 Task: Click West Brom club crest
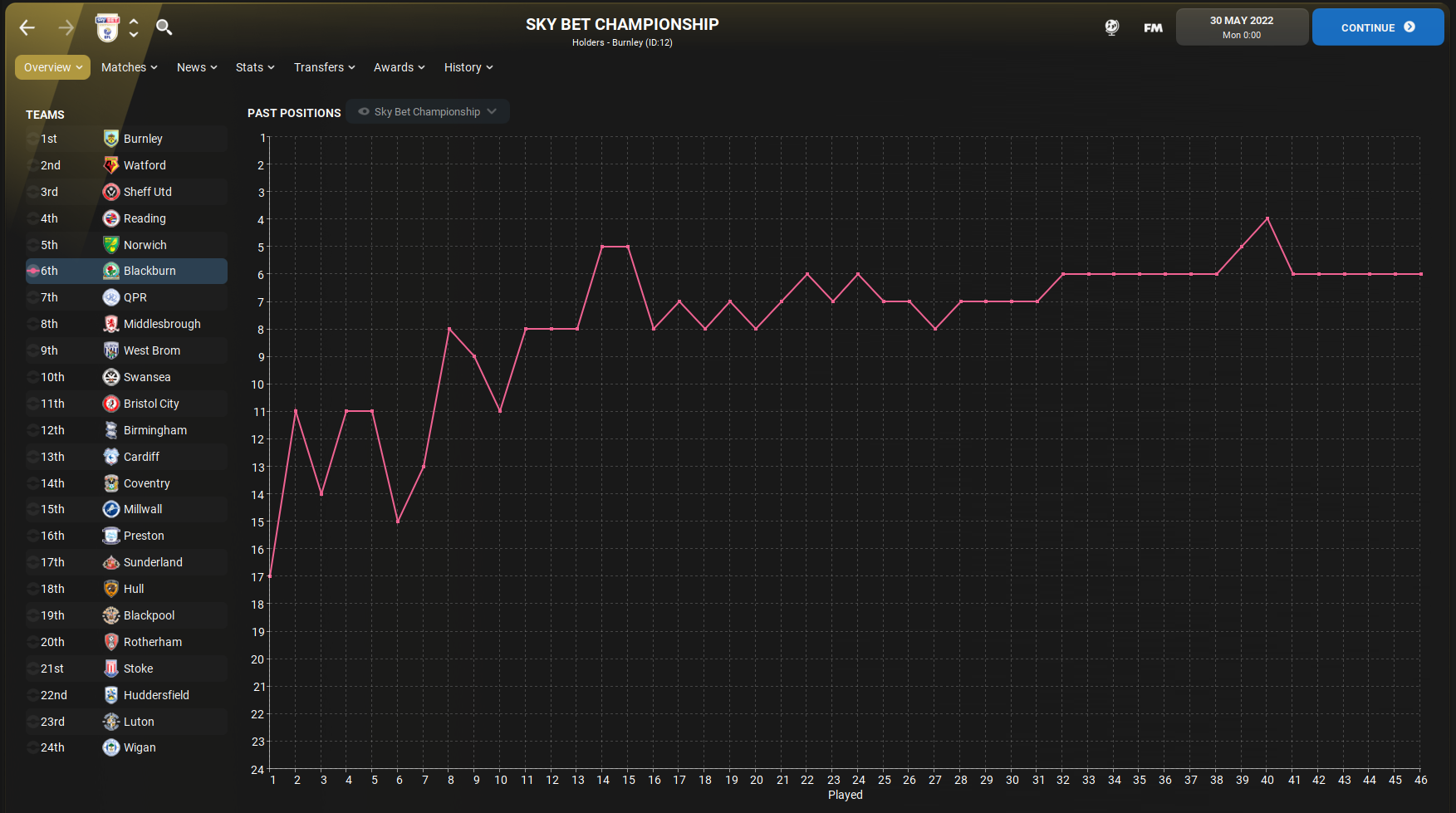(111, 350)
